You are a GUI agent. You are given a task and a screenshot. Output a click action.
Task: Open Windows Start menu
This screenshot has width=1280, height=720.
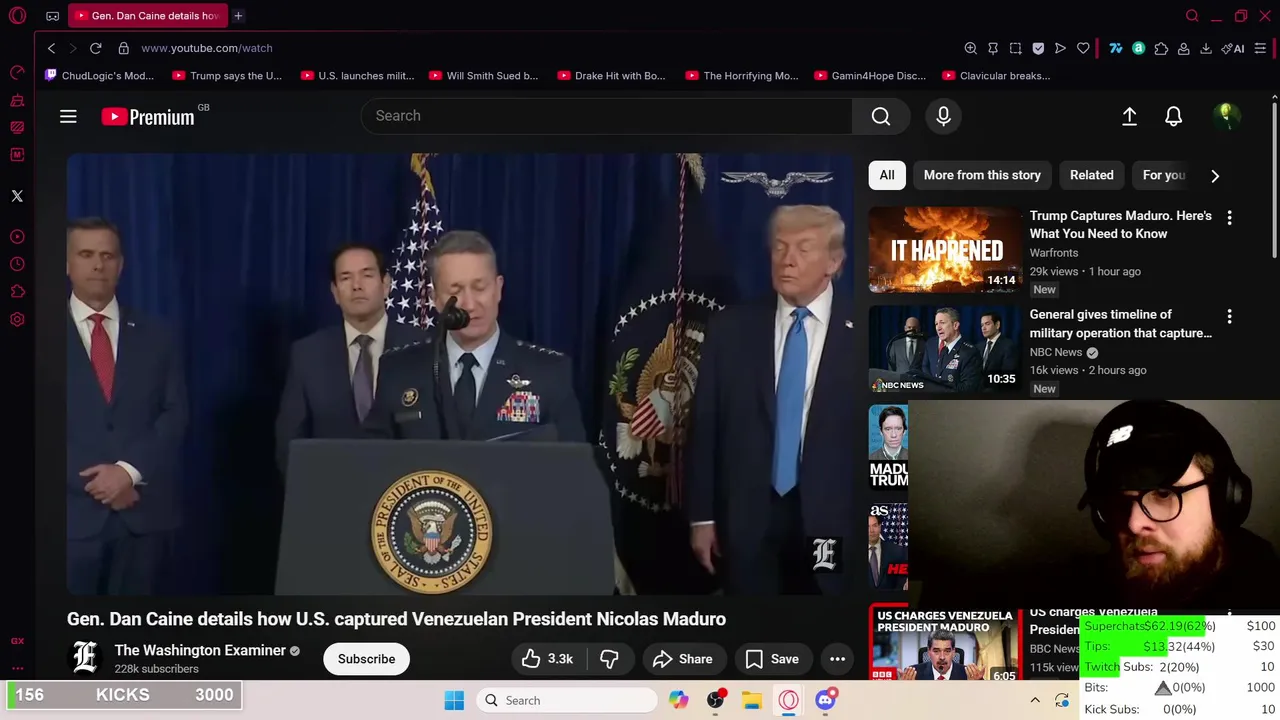click(454, 700)
